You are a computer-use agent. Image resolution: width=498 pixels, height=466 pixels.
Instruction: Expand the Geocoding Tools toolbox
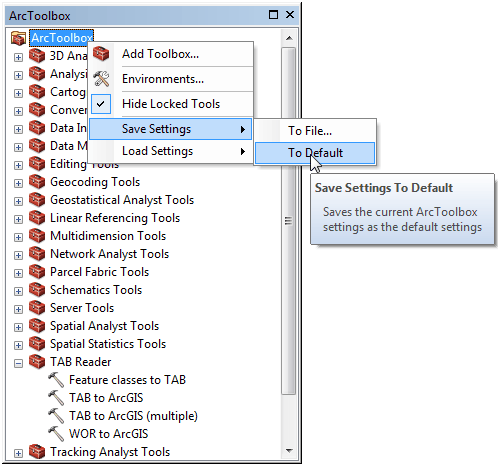pos(18,183)
